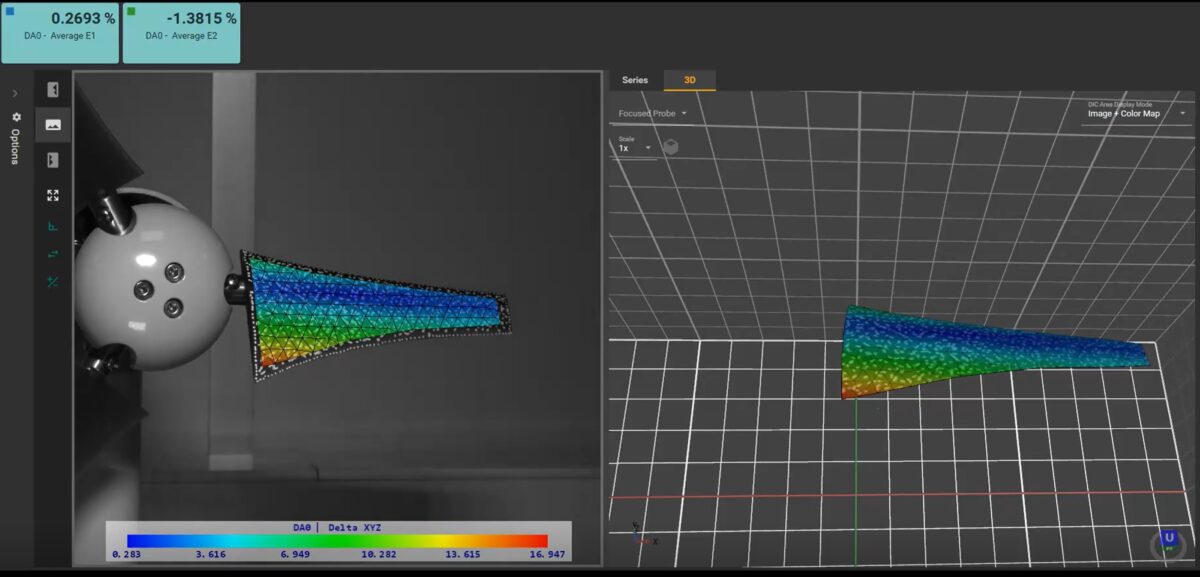Image resolution: width=1200 pixels, height=577 pixels.
Task: Open the Scale 1x dropdown
Action: tap(634, 148)
